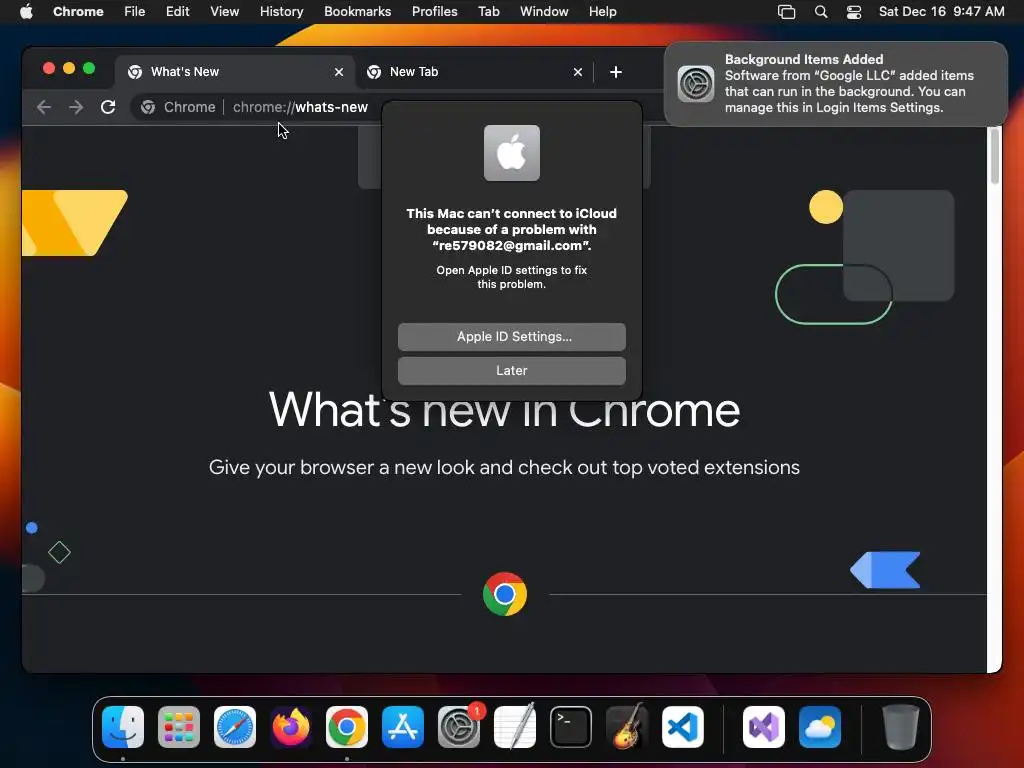Click the Chrome forward arrow
Screen dimensions: 1024x768
coord(76,107)
